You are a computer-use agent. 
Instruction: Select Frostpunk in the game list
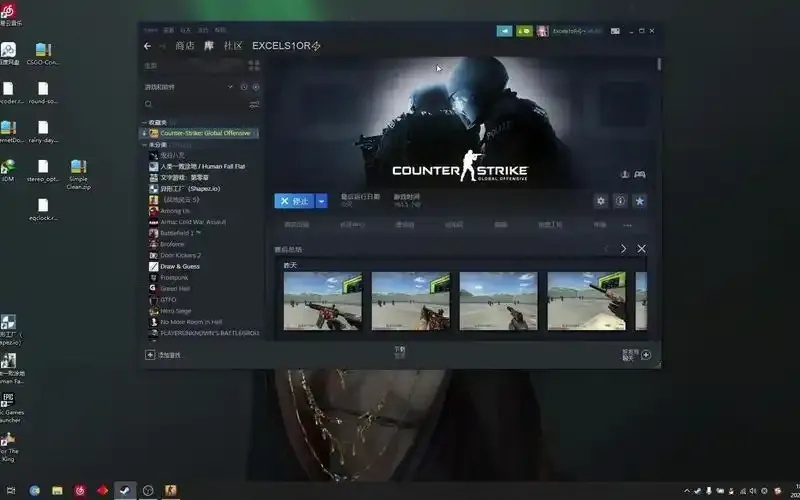(x=173, y=278)
